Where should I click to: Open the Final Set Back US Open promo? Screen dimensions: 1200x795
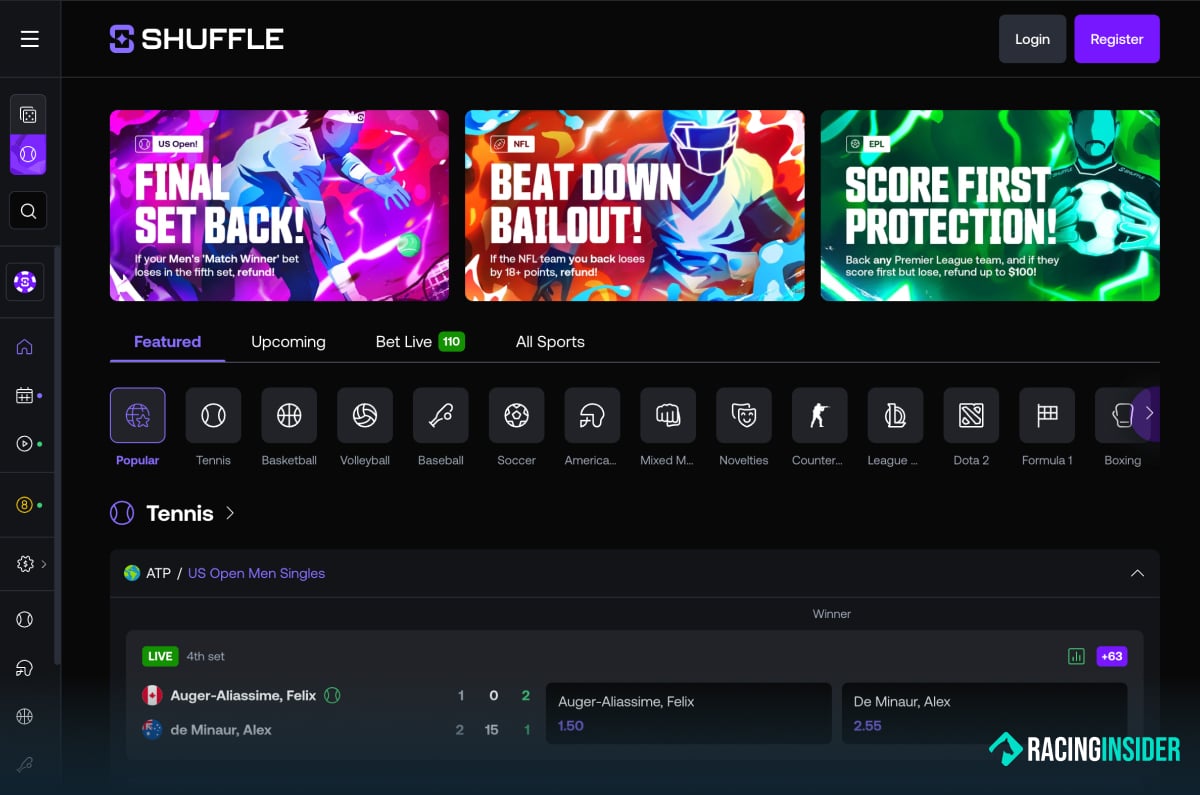pyautogui.click(x=279, y=205)
